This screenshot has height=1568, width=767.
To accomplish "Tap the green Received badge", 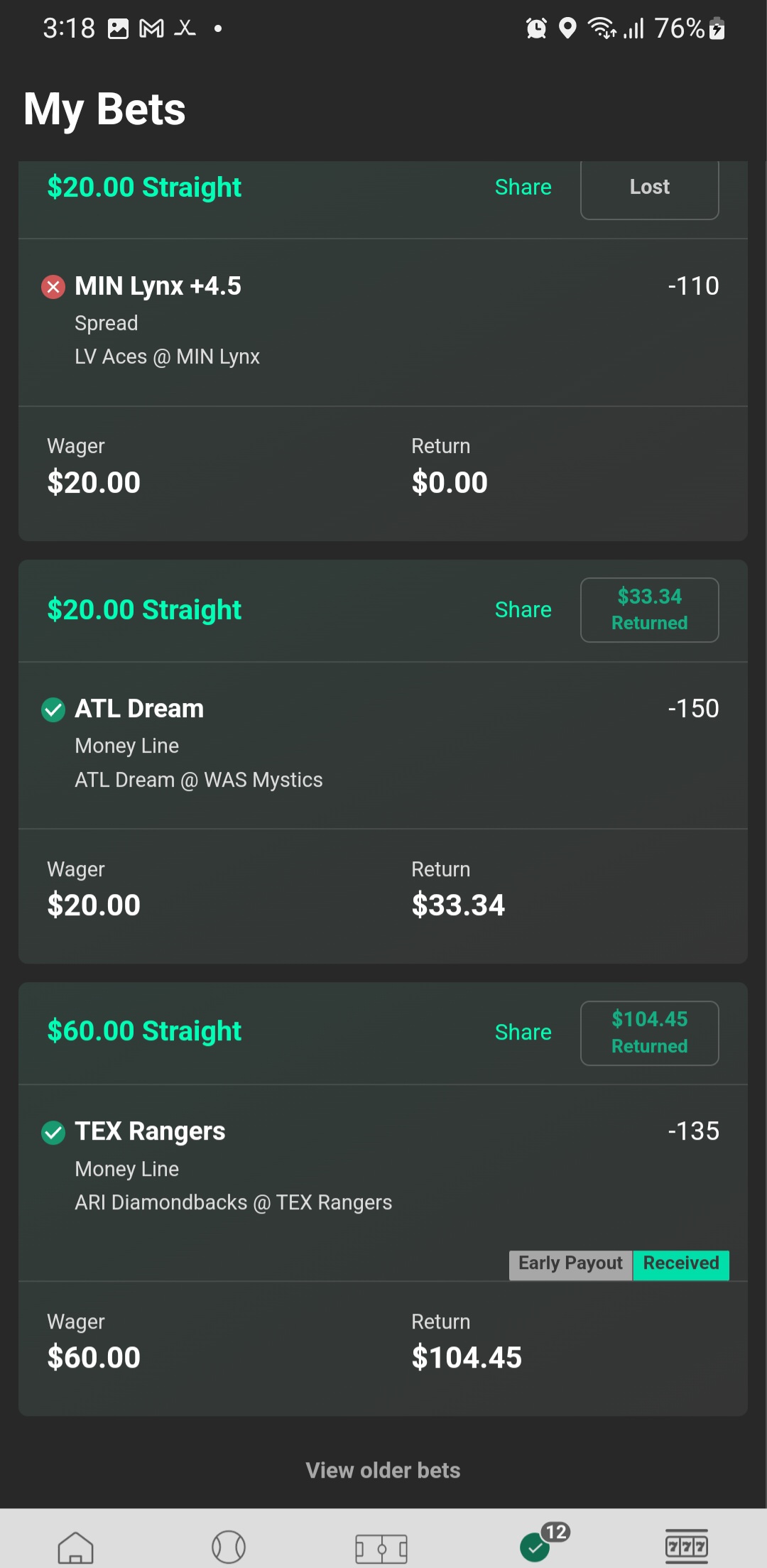I will [680, 1263].
